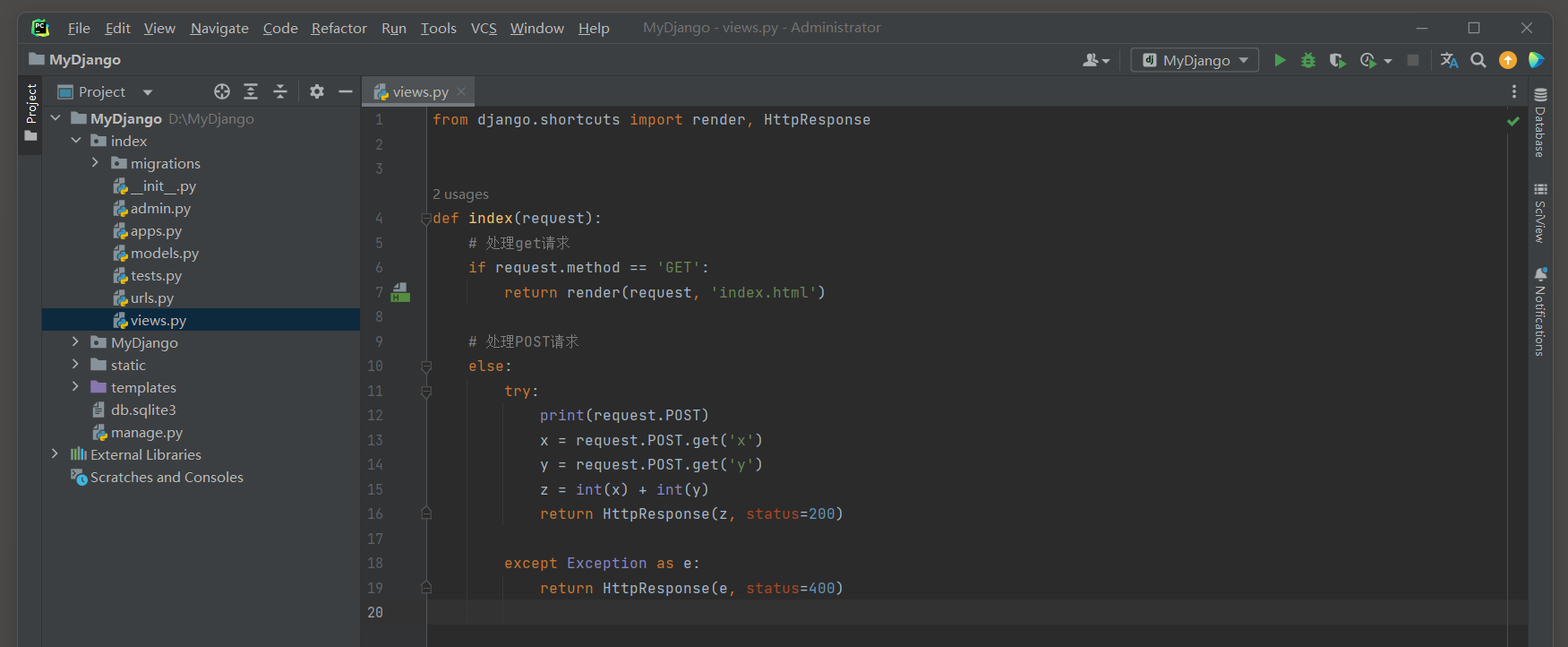This screenshot has width=1568, height=647.
Task: Expand External Libraries node
Action: pos(56,454)
